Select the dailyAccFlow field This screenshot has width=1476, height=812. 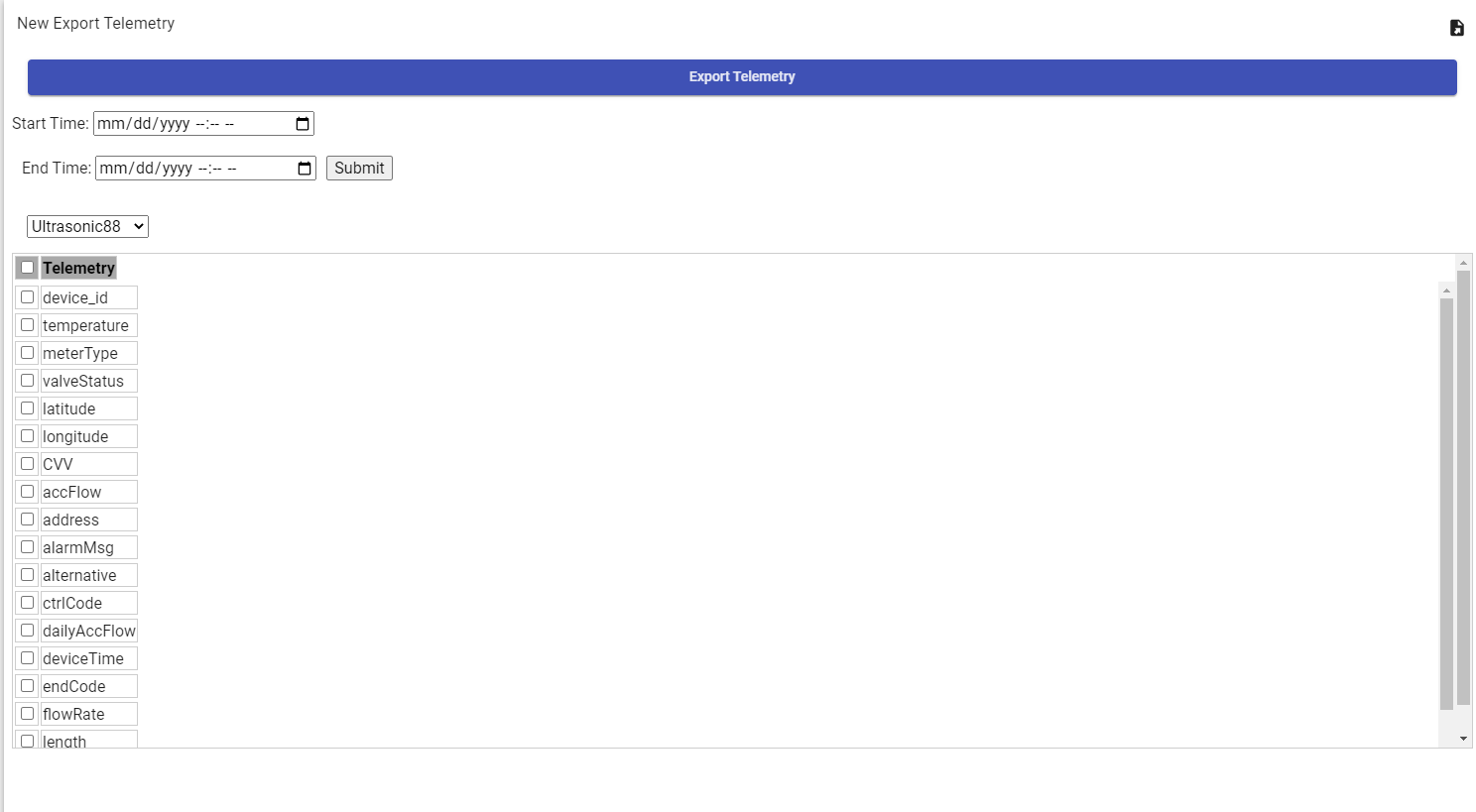(x=27, y=630)
